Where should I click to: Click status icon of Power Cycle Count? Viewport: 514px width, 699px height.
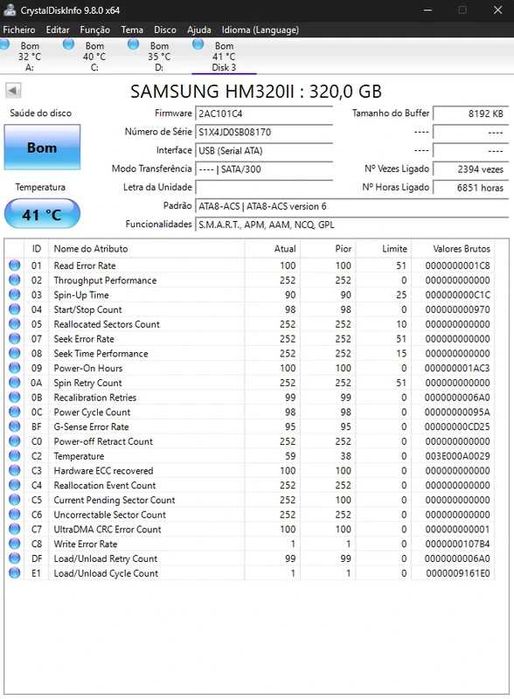[x=14, y=412]
